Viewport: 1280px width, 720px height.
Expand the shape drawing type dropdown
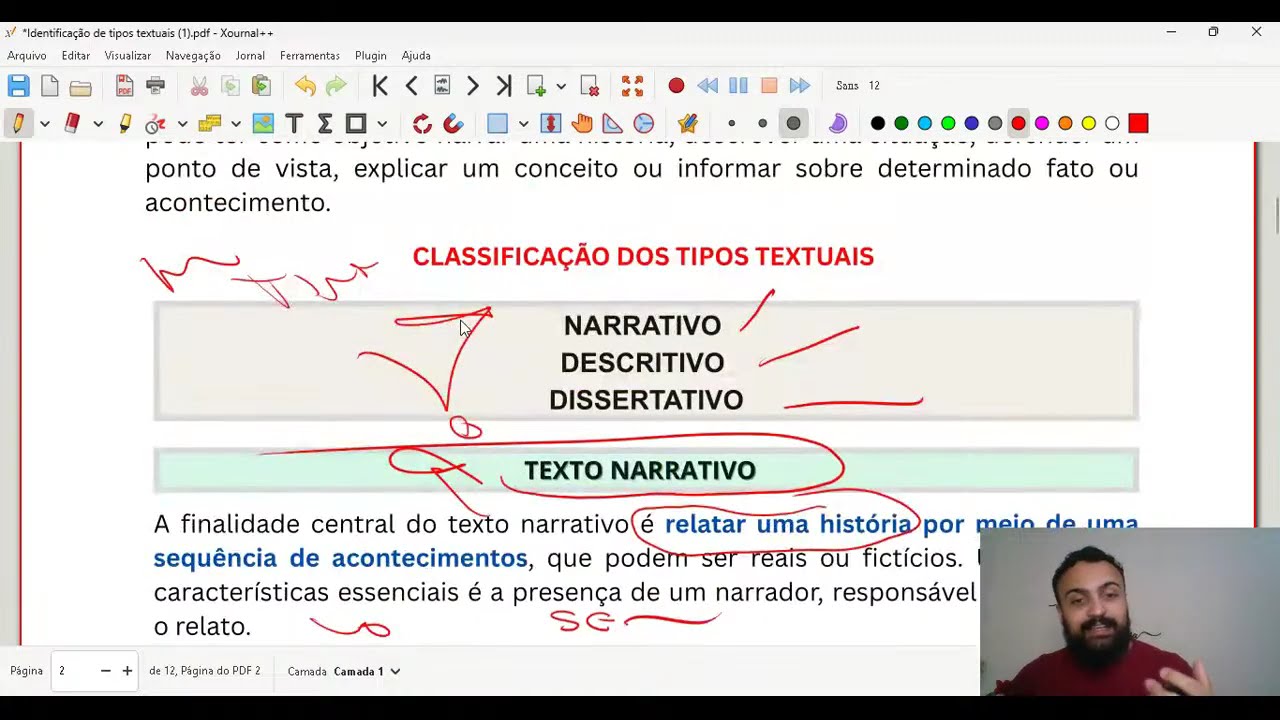[x=382, y=124]
